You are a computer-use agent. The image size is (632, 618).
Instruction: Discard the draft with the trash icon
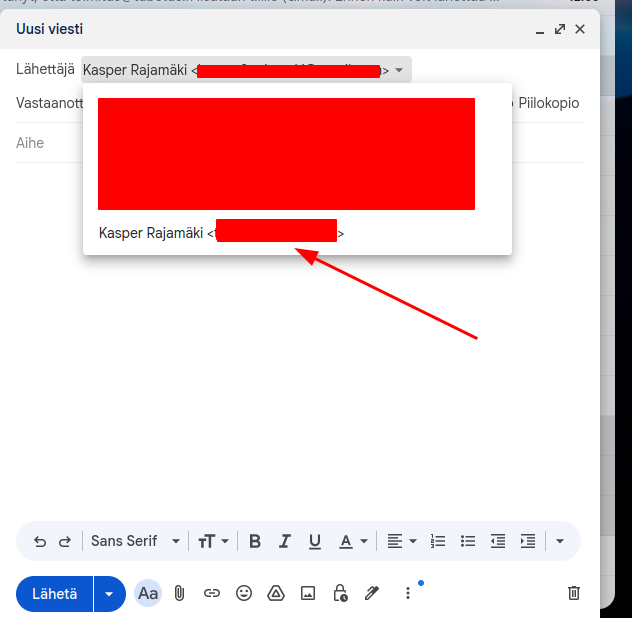click(x=574, y=593)
